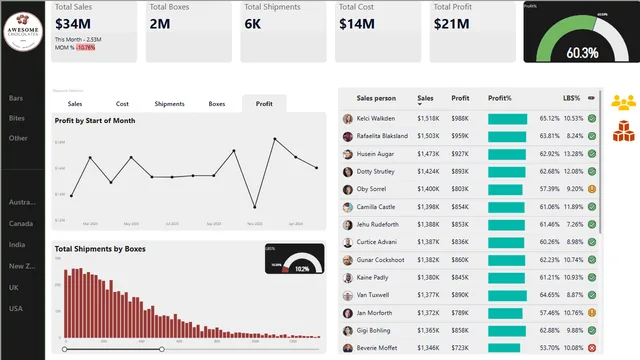640x360 pixels.
Task: Filter by India region
Action: (x=17, y=244)
